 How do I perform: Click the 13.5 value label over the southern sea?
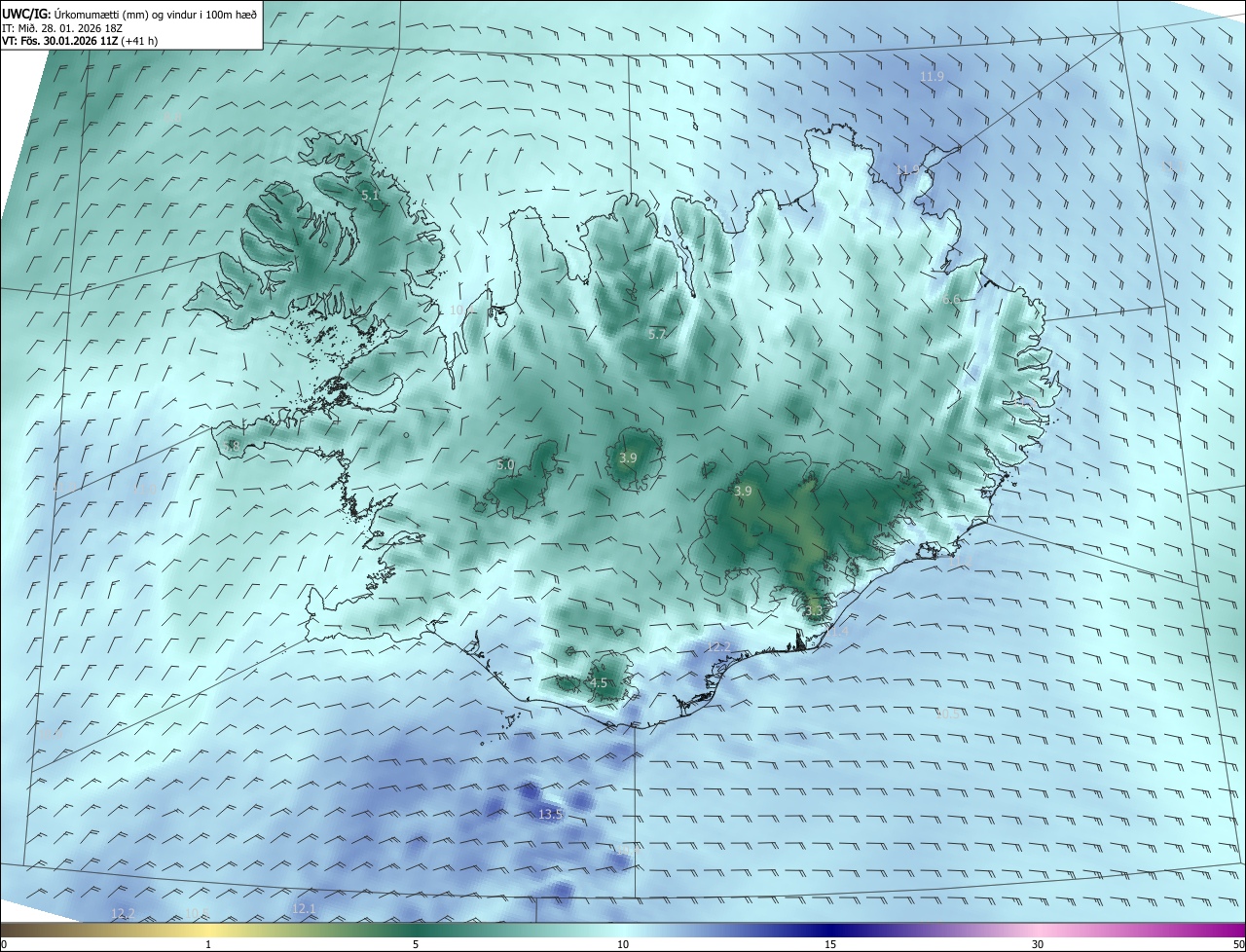coord(550,814)
